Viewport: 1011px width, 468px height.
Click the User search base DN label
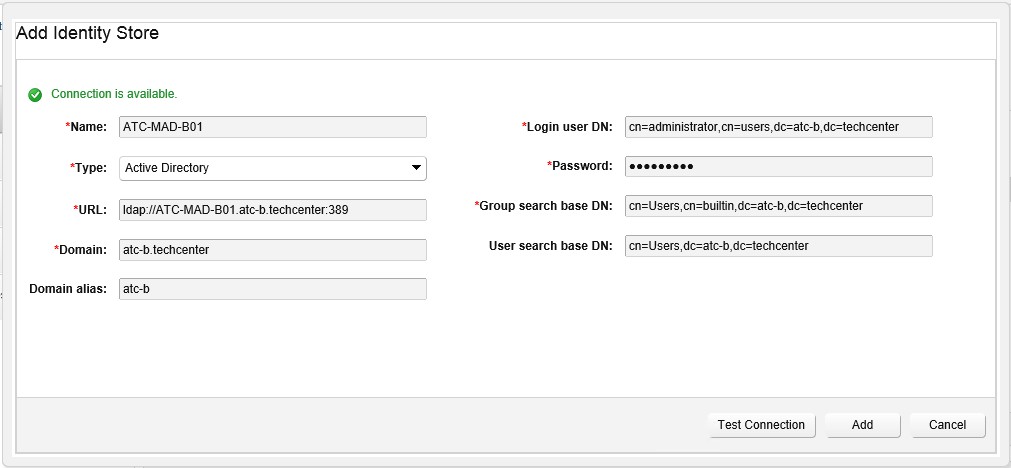click(x=550, y=246)
